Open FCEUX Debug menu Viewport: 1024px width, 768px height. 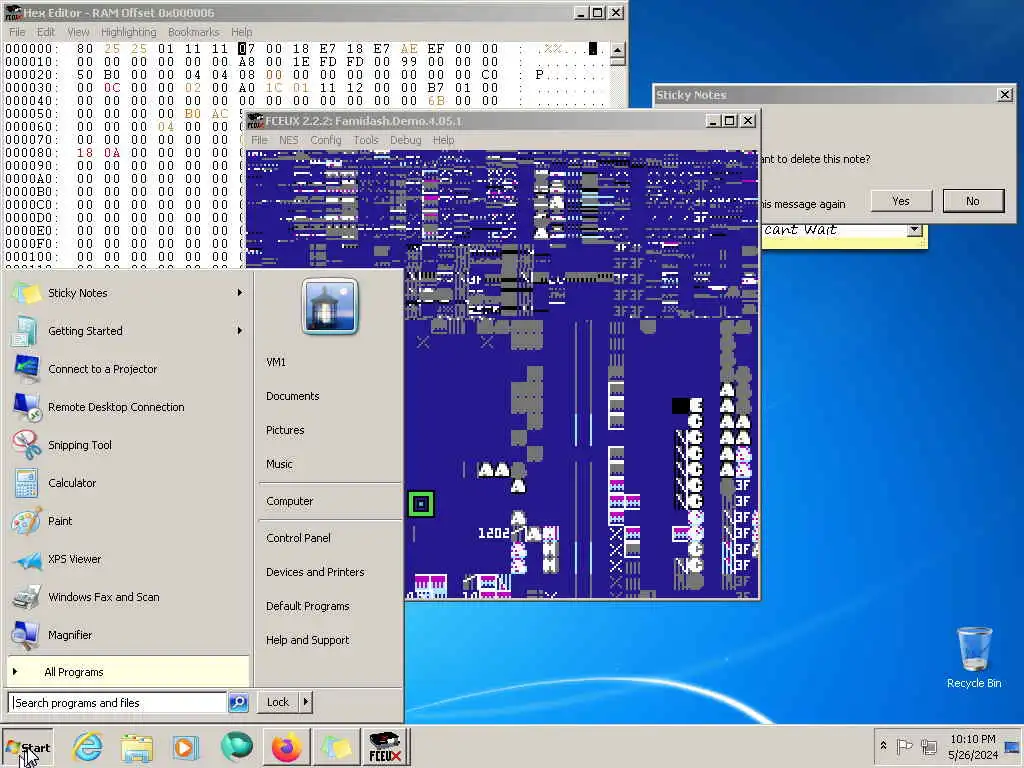click(406, 140)
